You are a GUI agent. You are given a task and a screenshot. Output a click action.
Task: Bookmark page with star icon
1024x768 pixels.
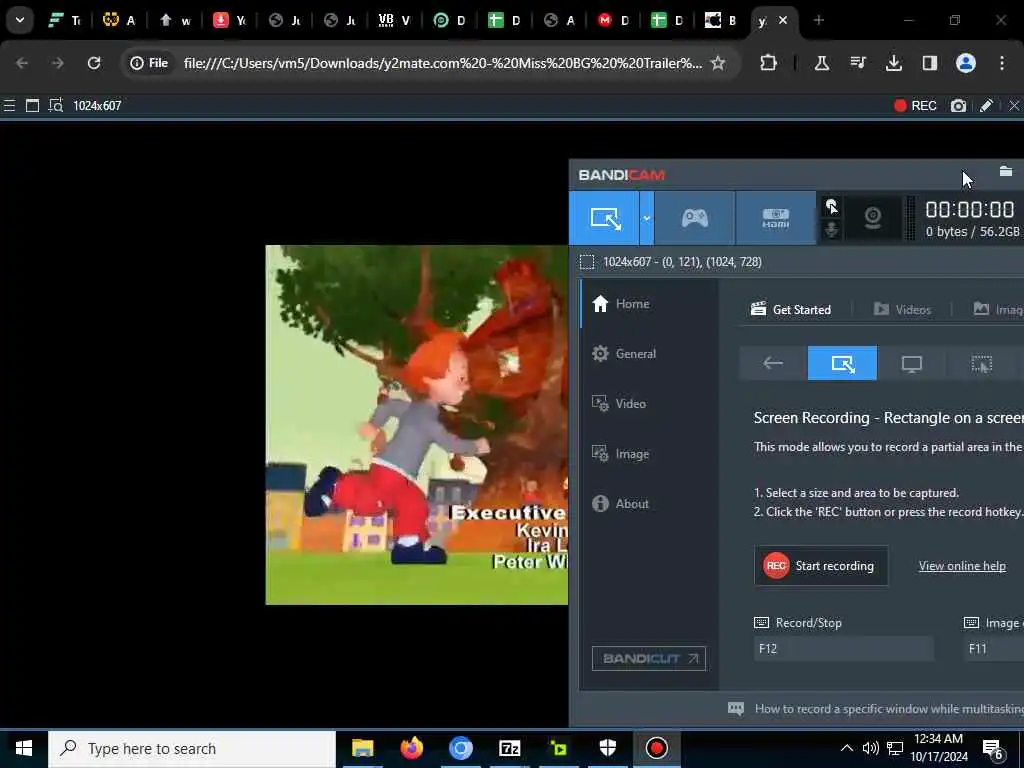[x=718, y=63]
